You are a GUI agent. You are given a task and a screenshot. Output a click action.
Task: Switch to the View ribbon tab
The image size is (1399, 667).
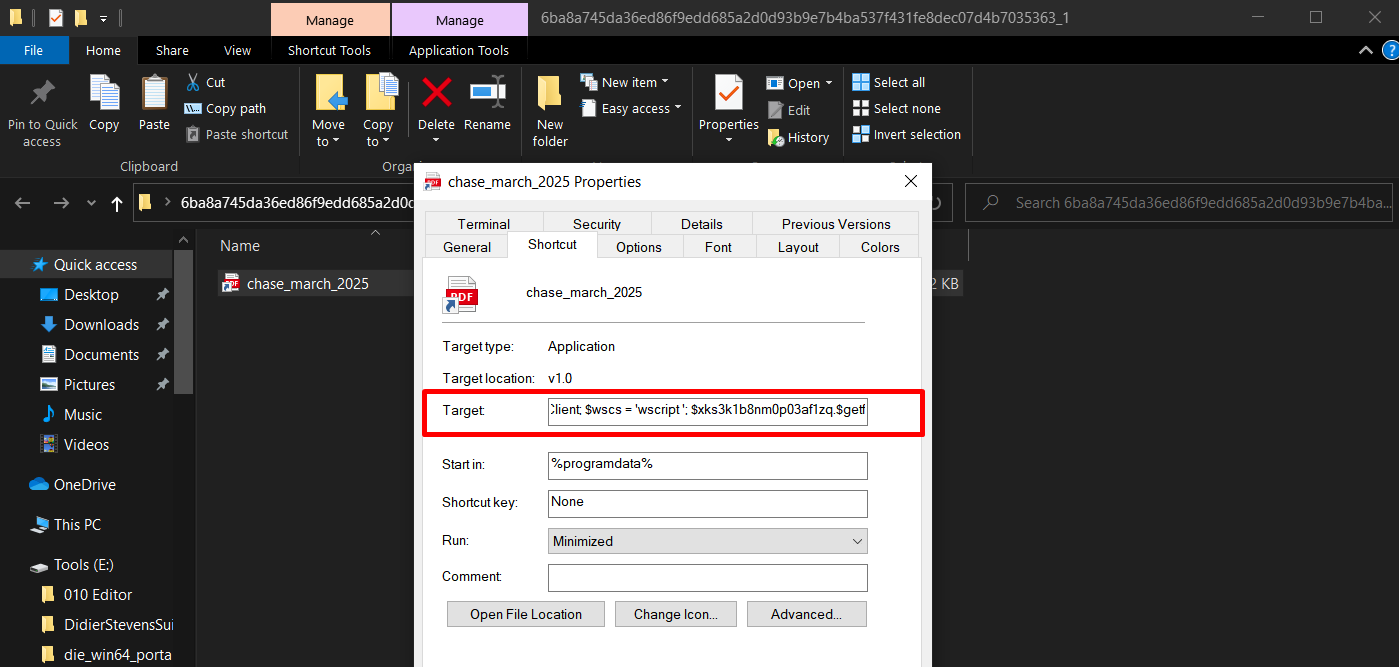(x=238, y=50)
